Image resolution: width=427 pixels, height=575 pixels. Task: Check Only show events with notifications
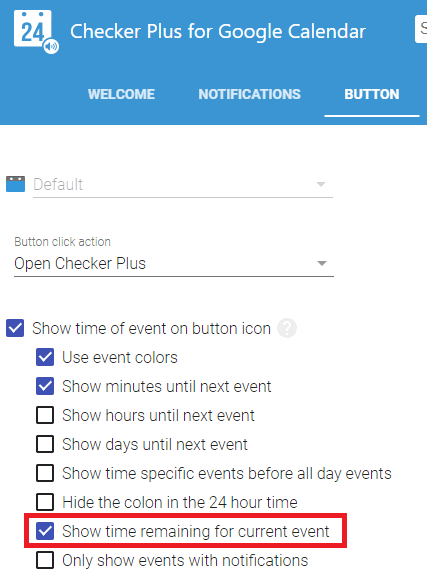point(45,560)
